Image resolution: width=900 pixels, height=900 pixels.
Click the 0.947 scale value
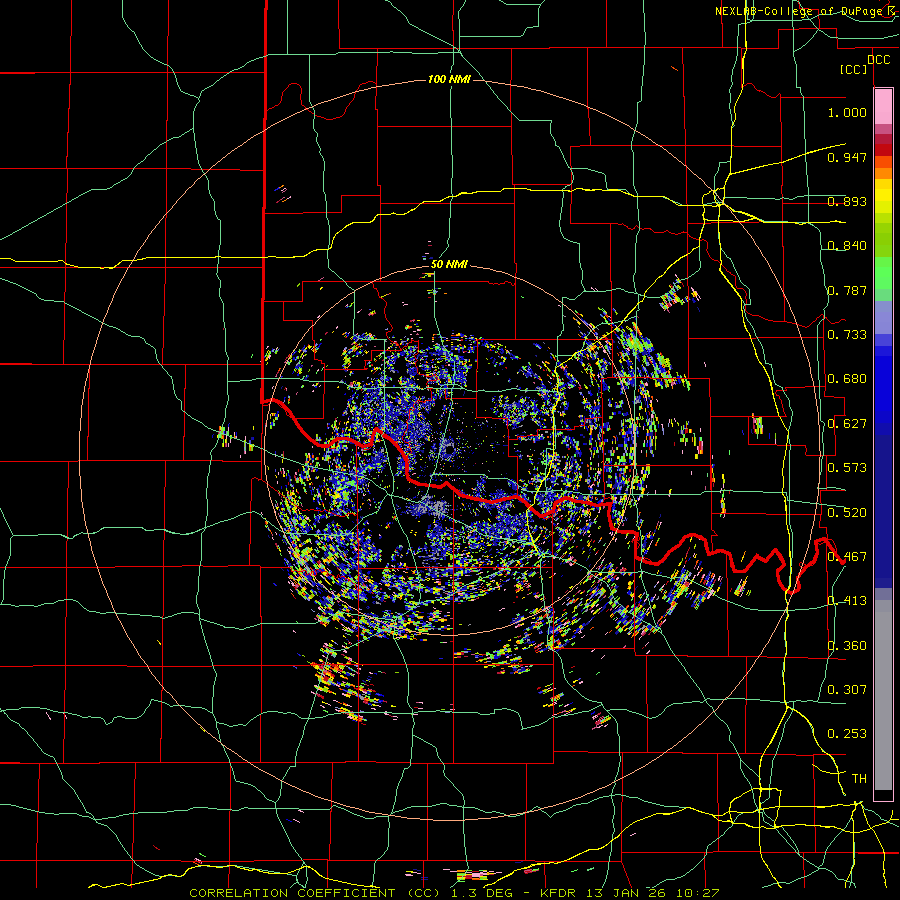click(x=847, y=157)
